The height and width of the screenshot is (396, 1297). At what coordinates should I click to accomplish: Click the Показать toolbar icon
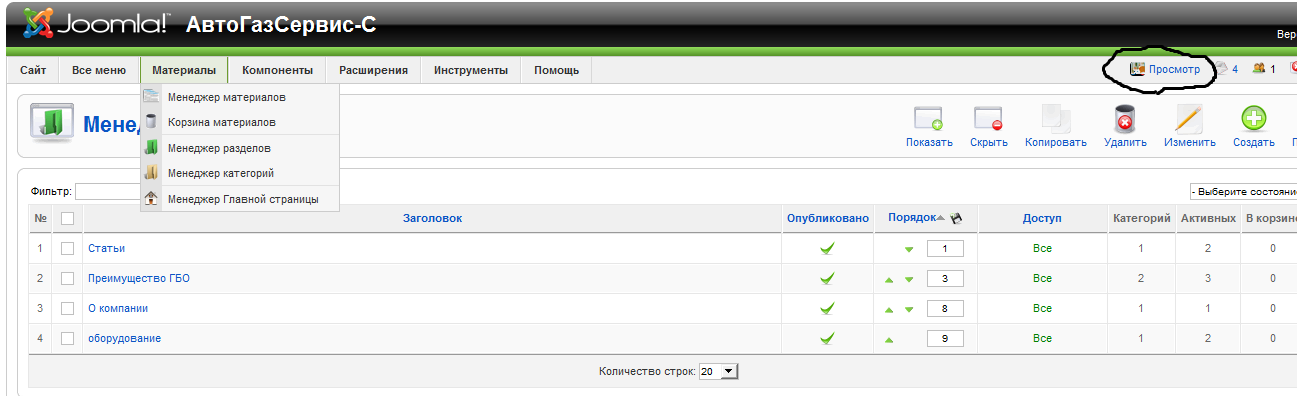929,119
